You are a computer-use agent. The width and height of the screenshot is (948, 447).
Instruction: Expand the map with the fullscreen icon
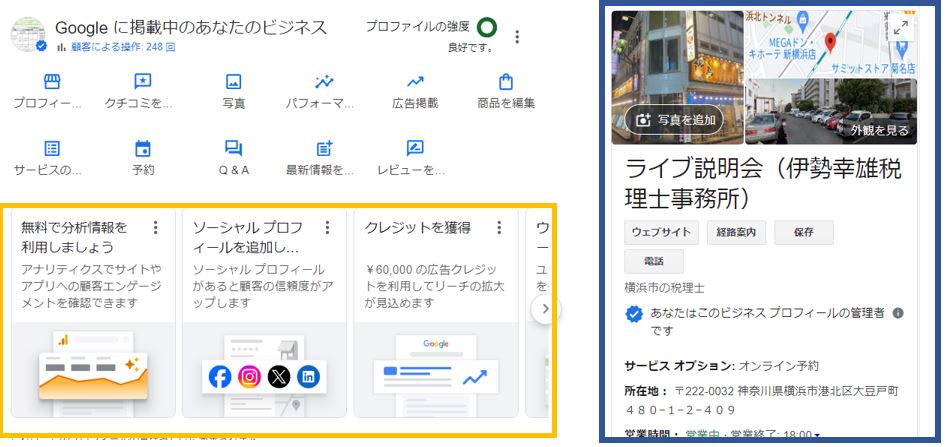tap(901, 27)
